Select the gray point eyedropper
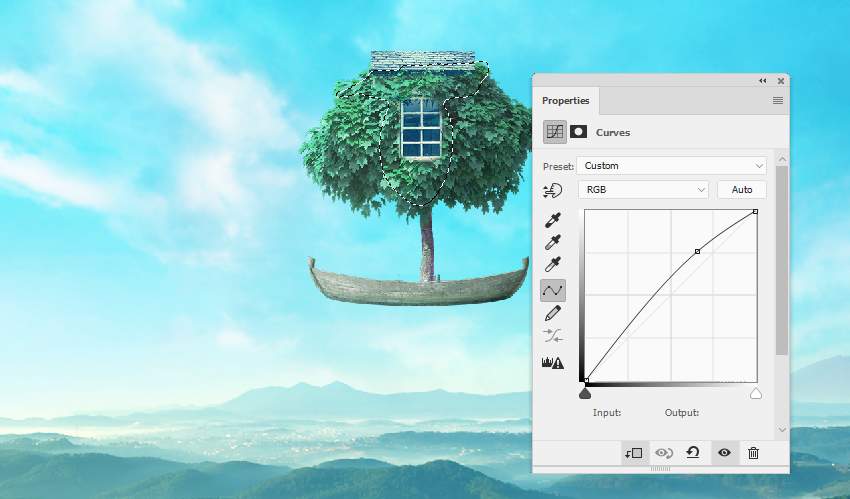Viewport: 850px width, 499px height. 552,242
